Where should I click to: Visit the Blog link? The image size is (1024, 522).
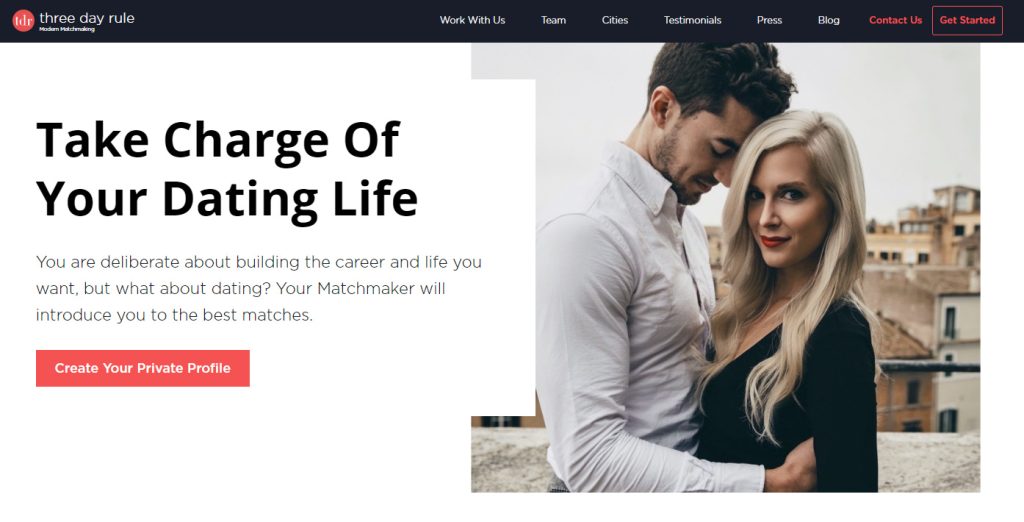tap(828, 20)
